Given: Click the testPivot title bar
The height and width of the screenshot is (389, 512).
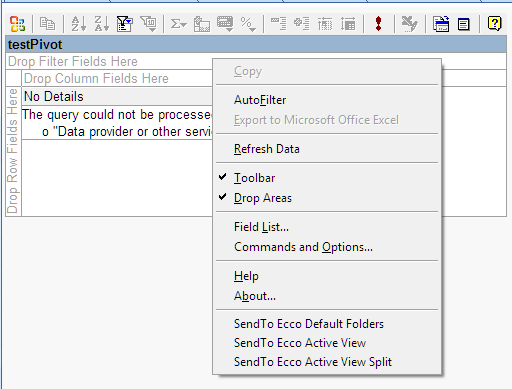Looking at the screenshot, I should pos(256,44).
